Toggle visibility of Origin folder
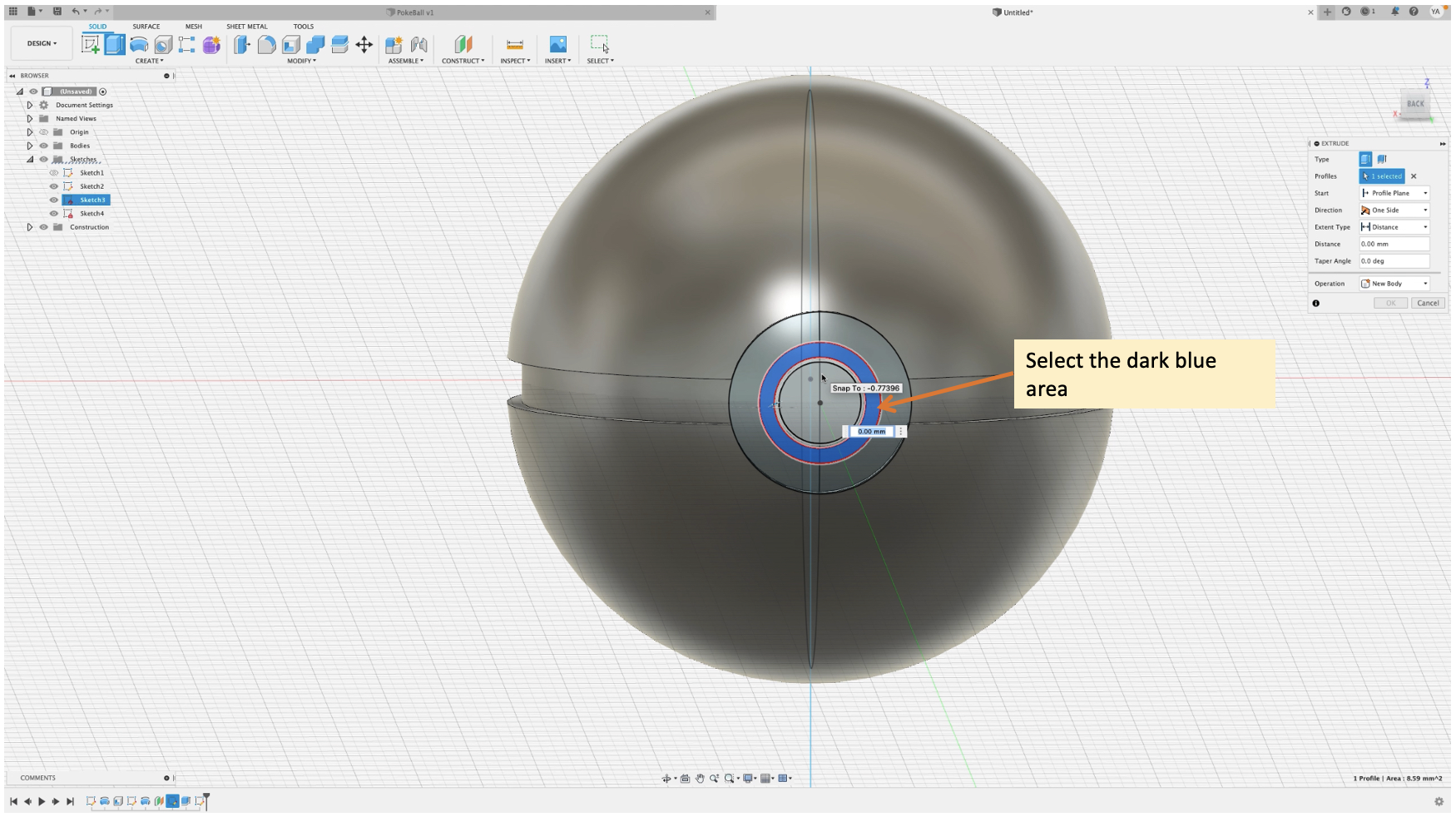This screenshot has height=817, width=1456. point(44,132)
